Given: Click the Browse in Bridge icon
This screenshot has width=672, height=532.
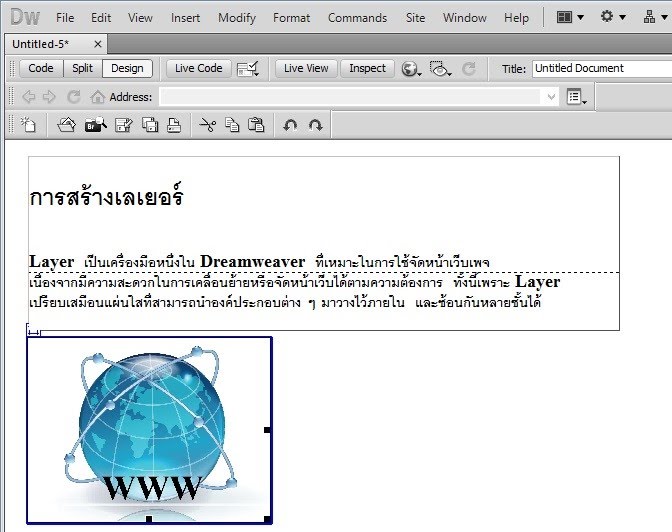Looking at the screenshot, I should 96,125.
